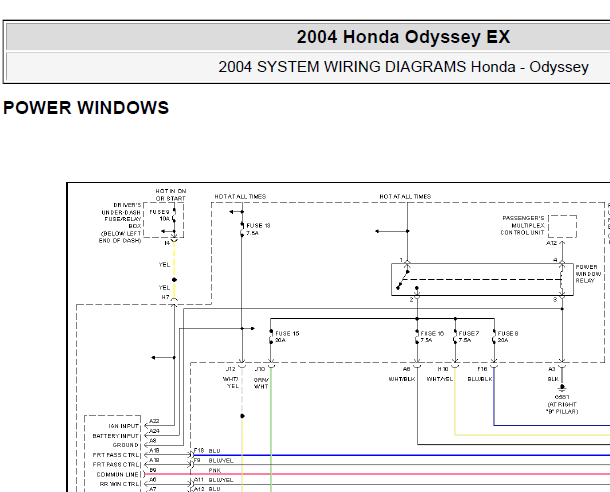Image resolution: width=610 pixels, height=492 pixels.
Task: Click the "F18 BLU" wire label
Action: tap(207, 450)
